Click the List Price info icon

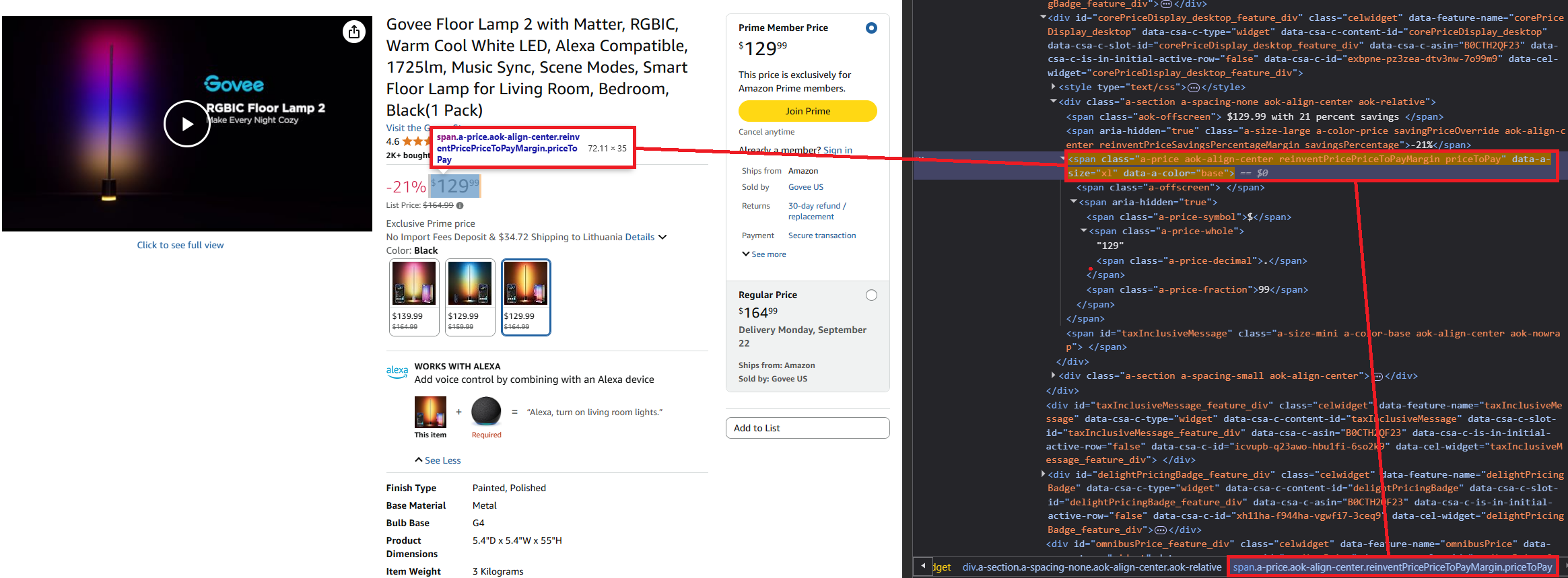pyautogui.click(x=460, y=205)
